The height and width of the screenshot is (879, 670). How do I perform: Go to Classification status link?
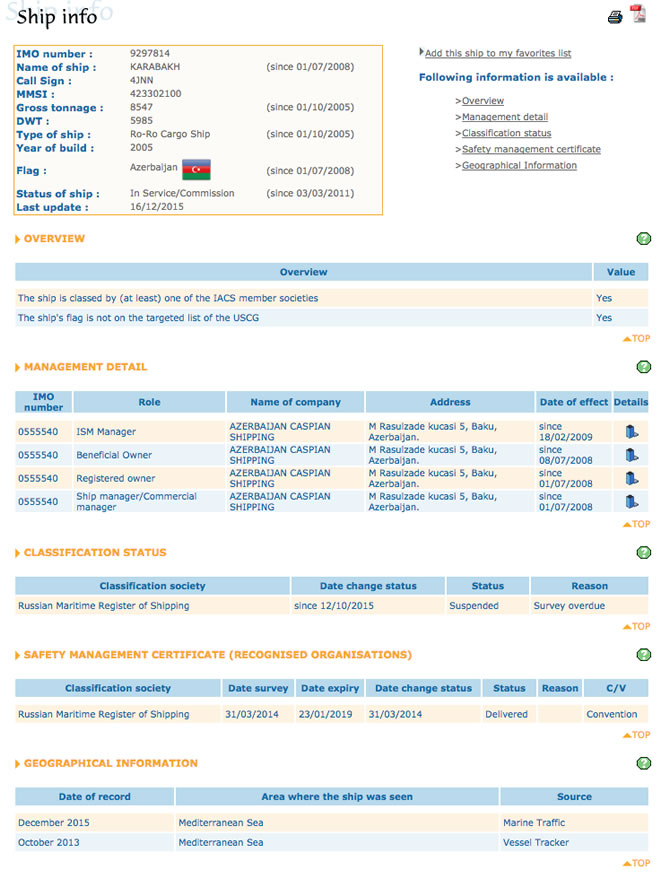506,133
